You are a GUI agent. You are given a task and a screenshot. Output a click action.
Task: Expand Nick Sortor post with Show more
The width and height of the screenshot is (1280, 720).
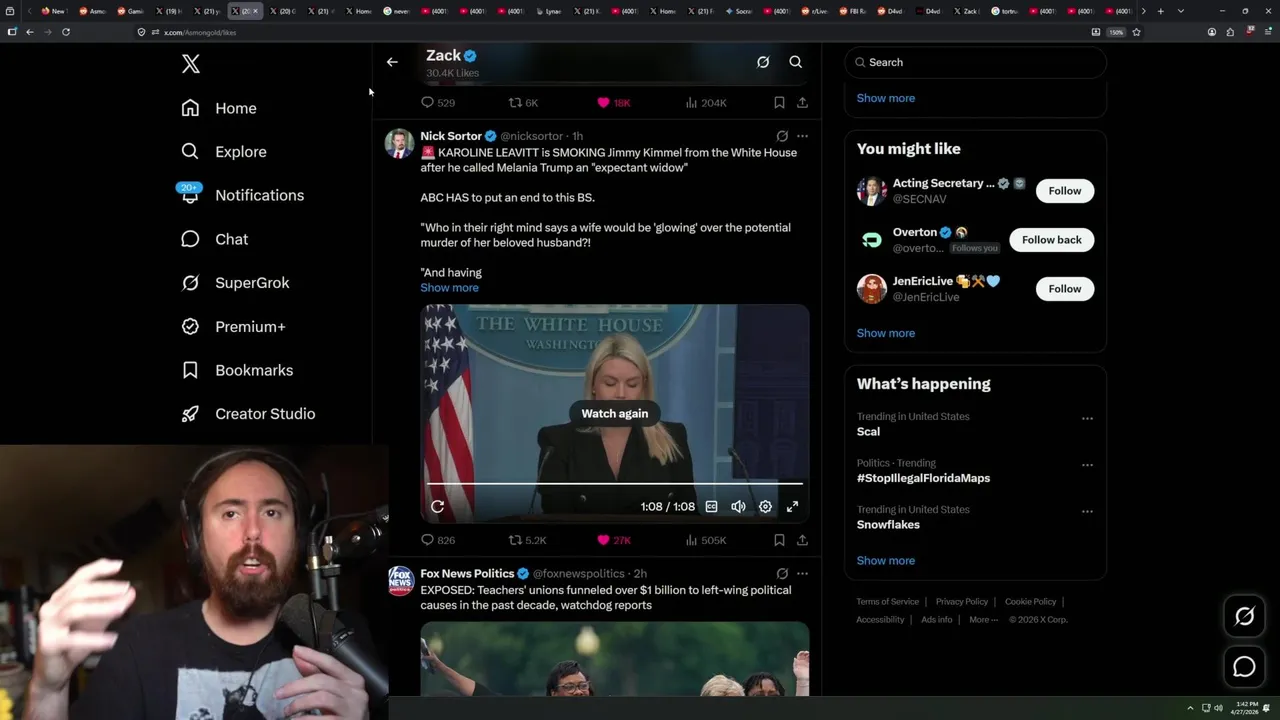449,288
